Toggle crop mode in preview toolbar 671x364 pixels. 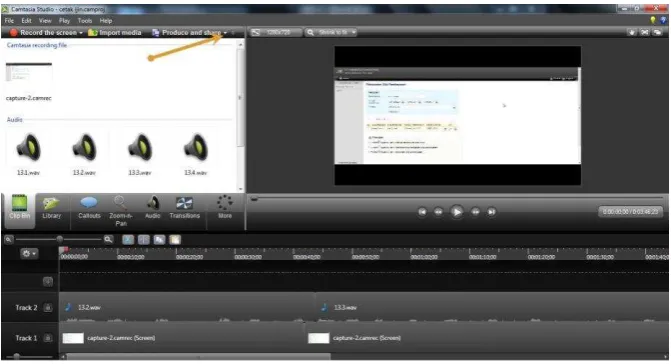click(x=645, y=33)
